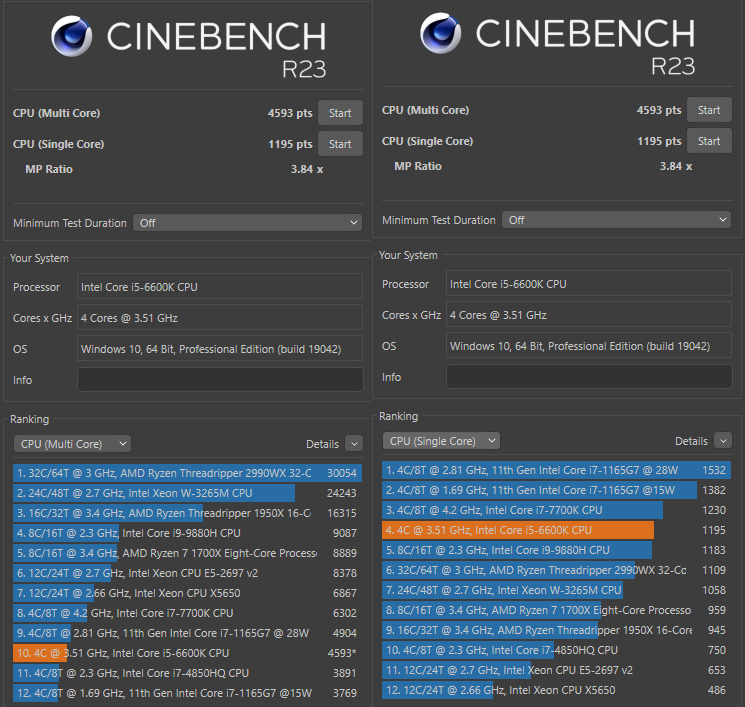This screenshot has width=745, height=707.
Task: Click 3.84 x MP Ratio in left panel
Action: pyautogui.click(x=307, y=169)
